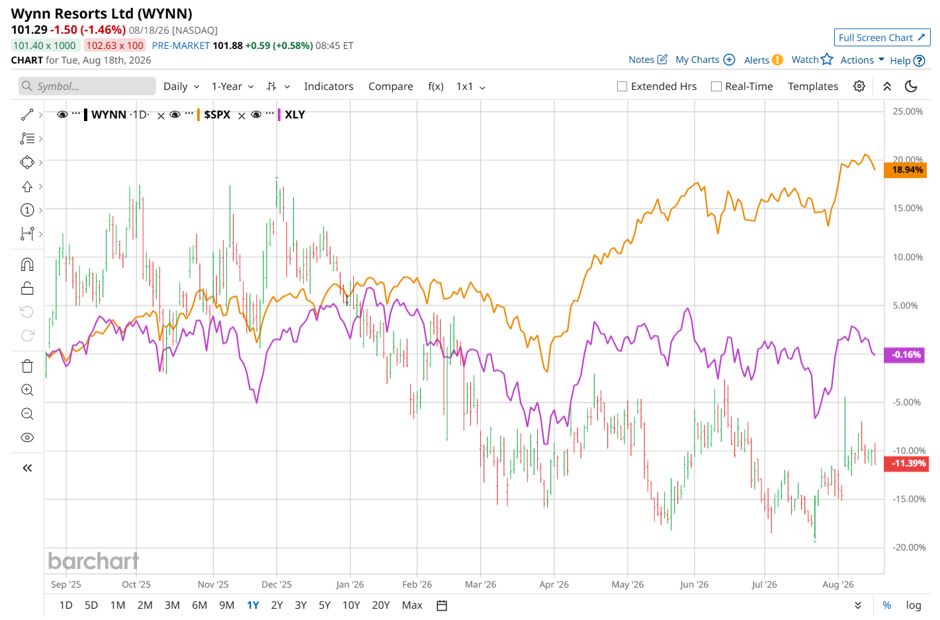Remove the WYNN series with X
The image size is (940, 620).
[x=161, y=116]
